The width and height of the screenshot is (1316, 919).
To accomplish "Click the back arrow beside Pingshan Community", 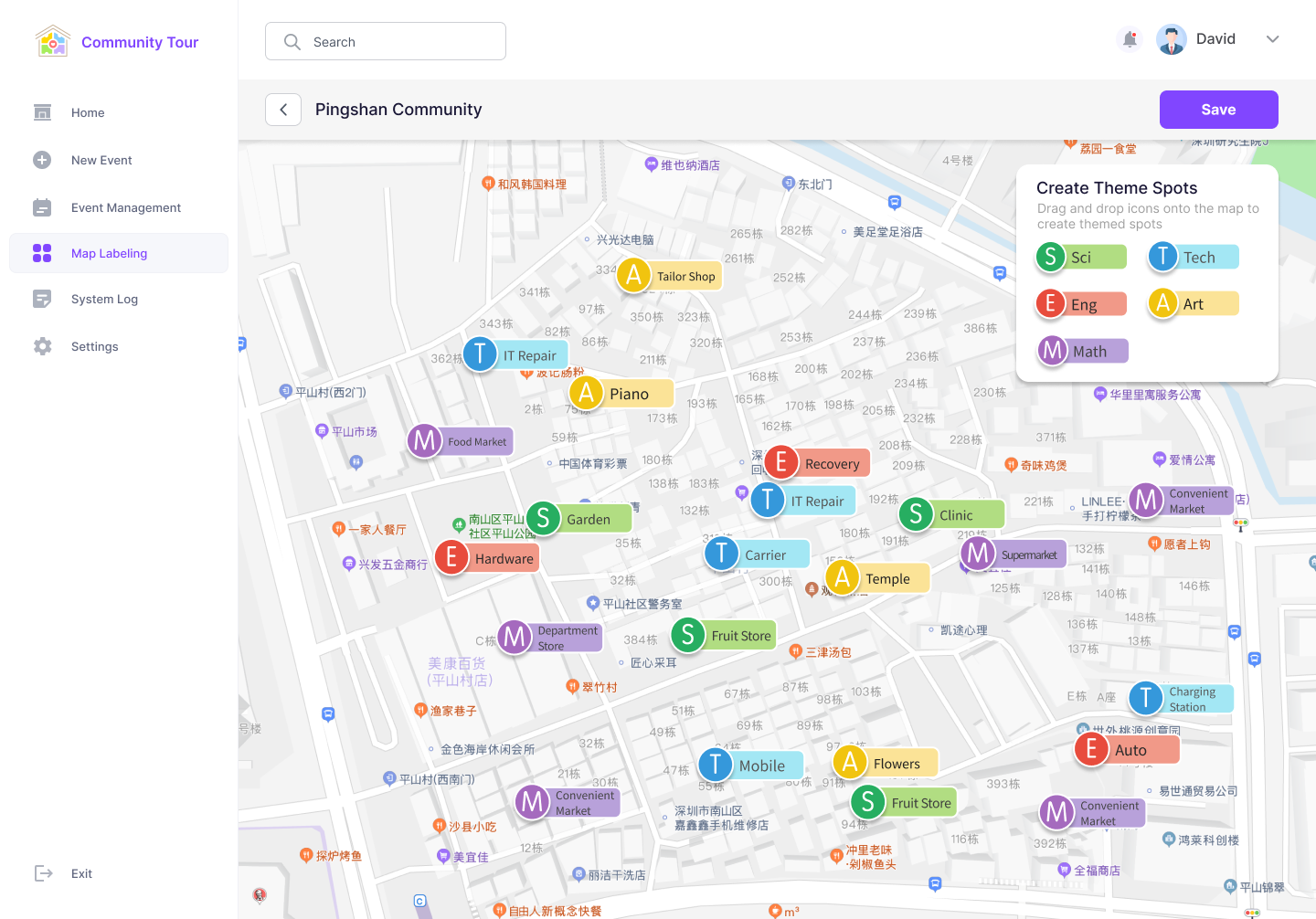I will tap(283, 110).
